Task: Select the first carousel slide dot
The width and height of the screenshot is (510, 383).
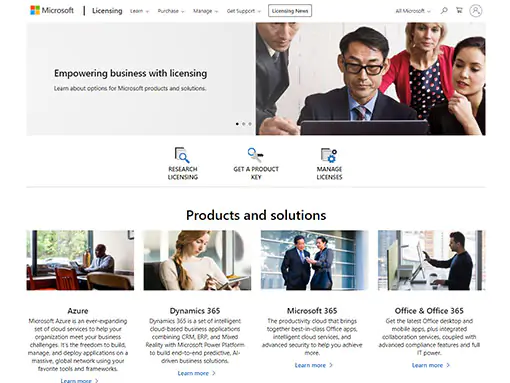Action: point(237,124)
